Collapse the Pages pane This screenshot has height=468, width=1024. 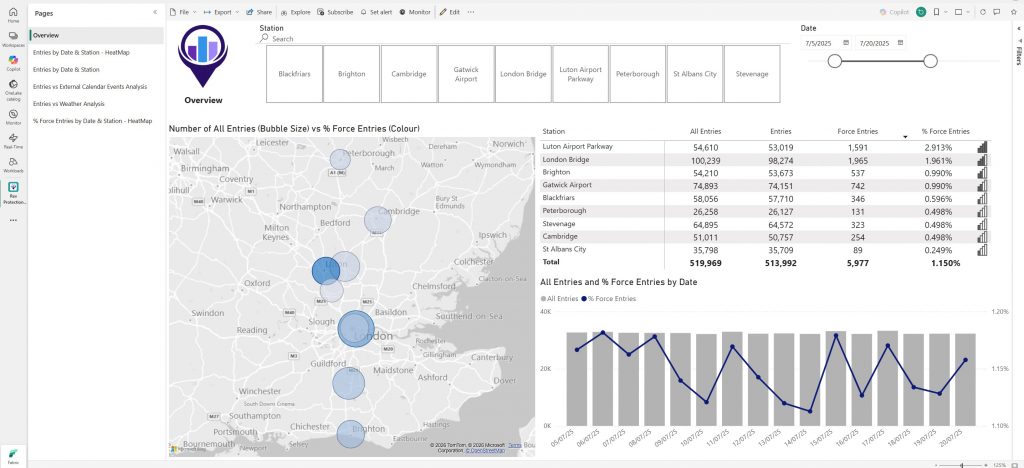click(155, 12)
